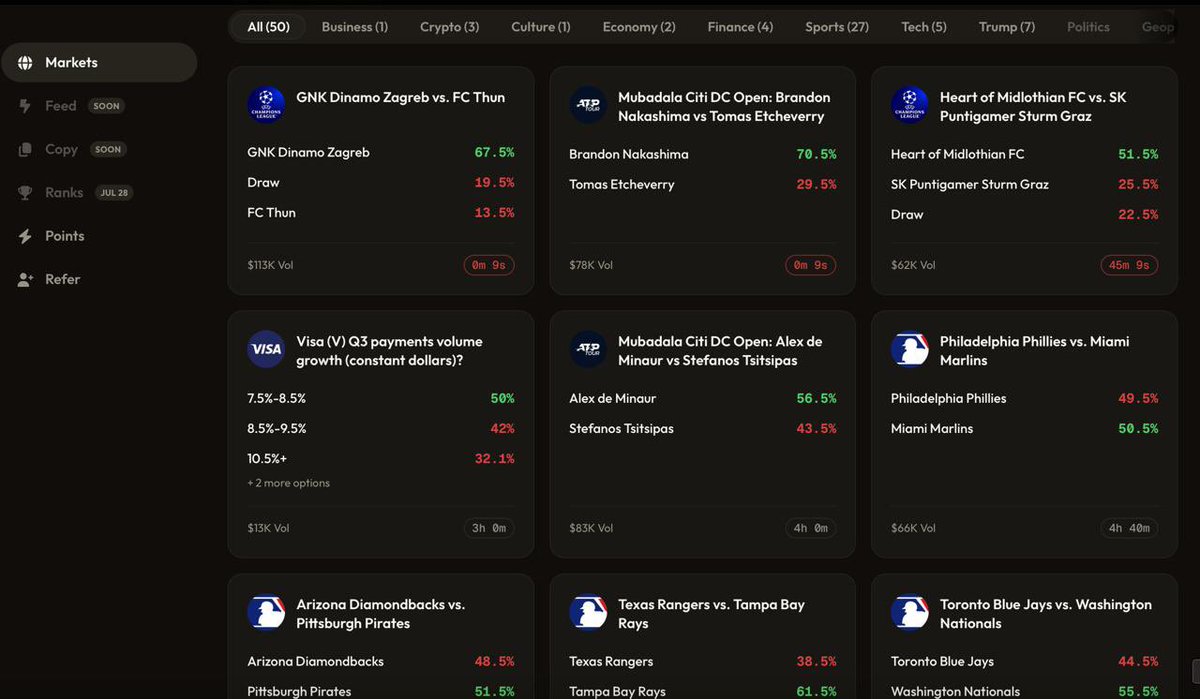Select the Trump (7) tab
Viewport: 1200px width, 699px height.
pos(1007,27)
